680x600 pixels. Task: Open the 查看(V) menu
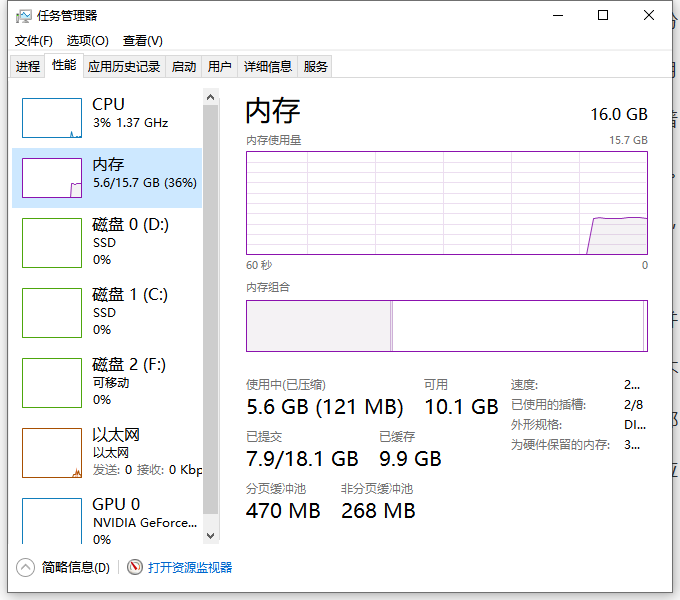pyautogui.click(x=142, y=41)
